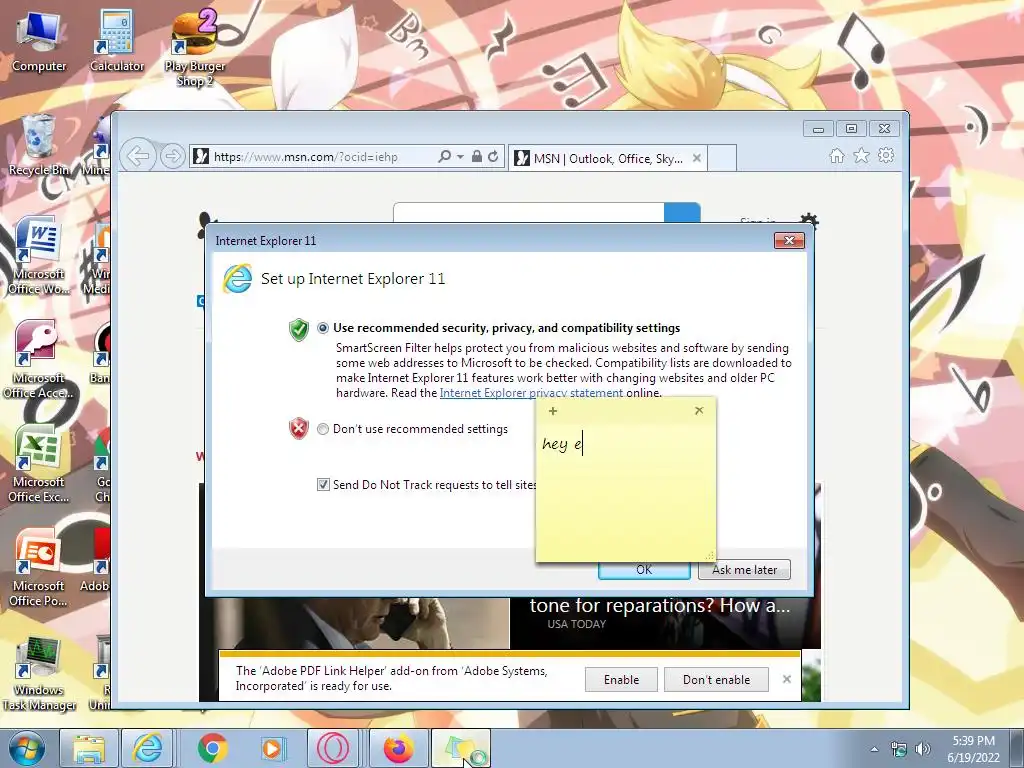The image size is (1024, 768).
Task: Open Microsoft Office Access shortcut
Action: coord(39,360)
